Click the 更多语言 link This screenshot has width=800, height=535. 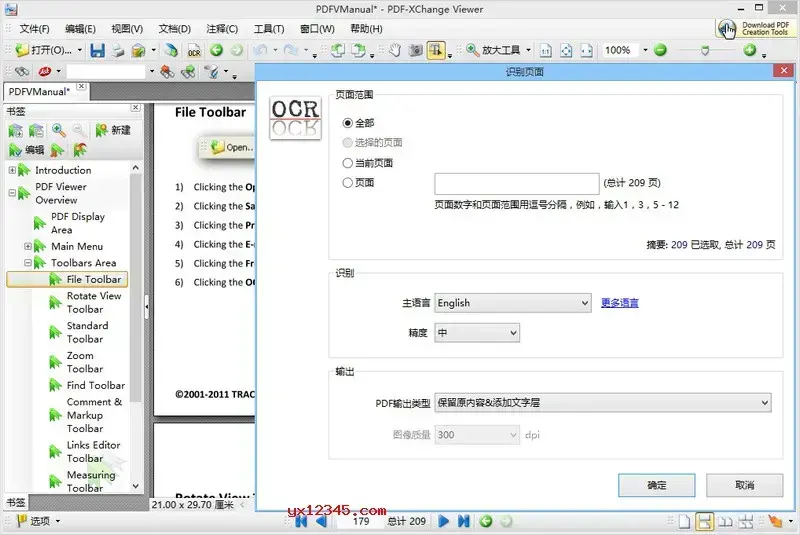point(619,303)
